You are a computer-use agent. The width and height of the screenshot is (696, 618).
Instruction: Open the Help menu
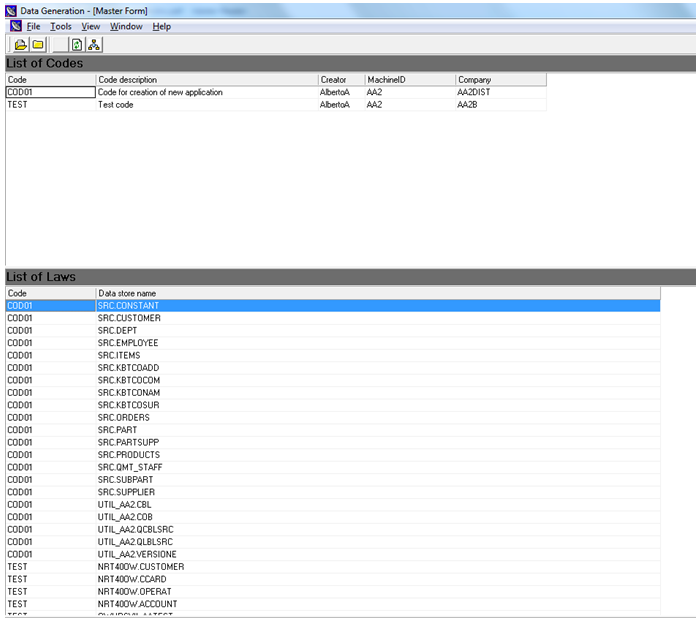[x=162, y=27]
